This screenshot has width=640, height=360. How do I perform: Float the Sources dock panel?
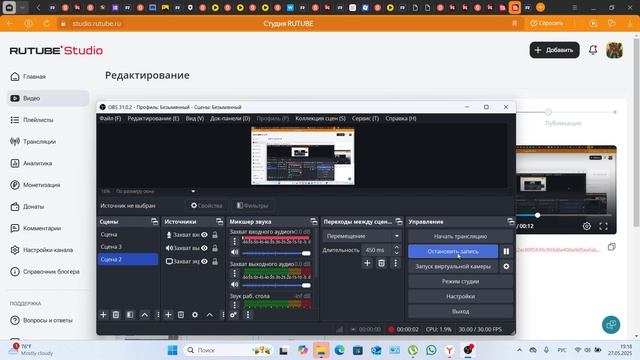coord(220,222)
